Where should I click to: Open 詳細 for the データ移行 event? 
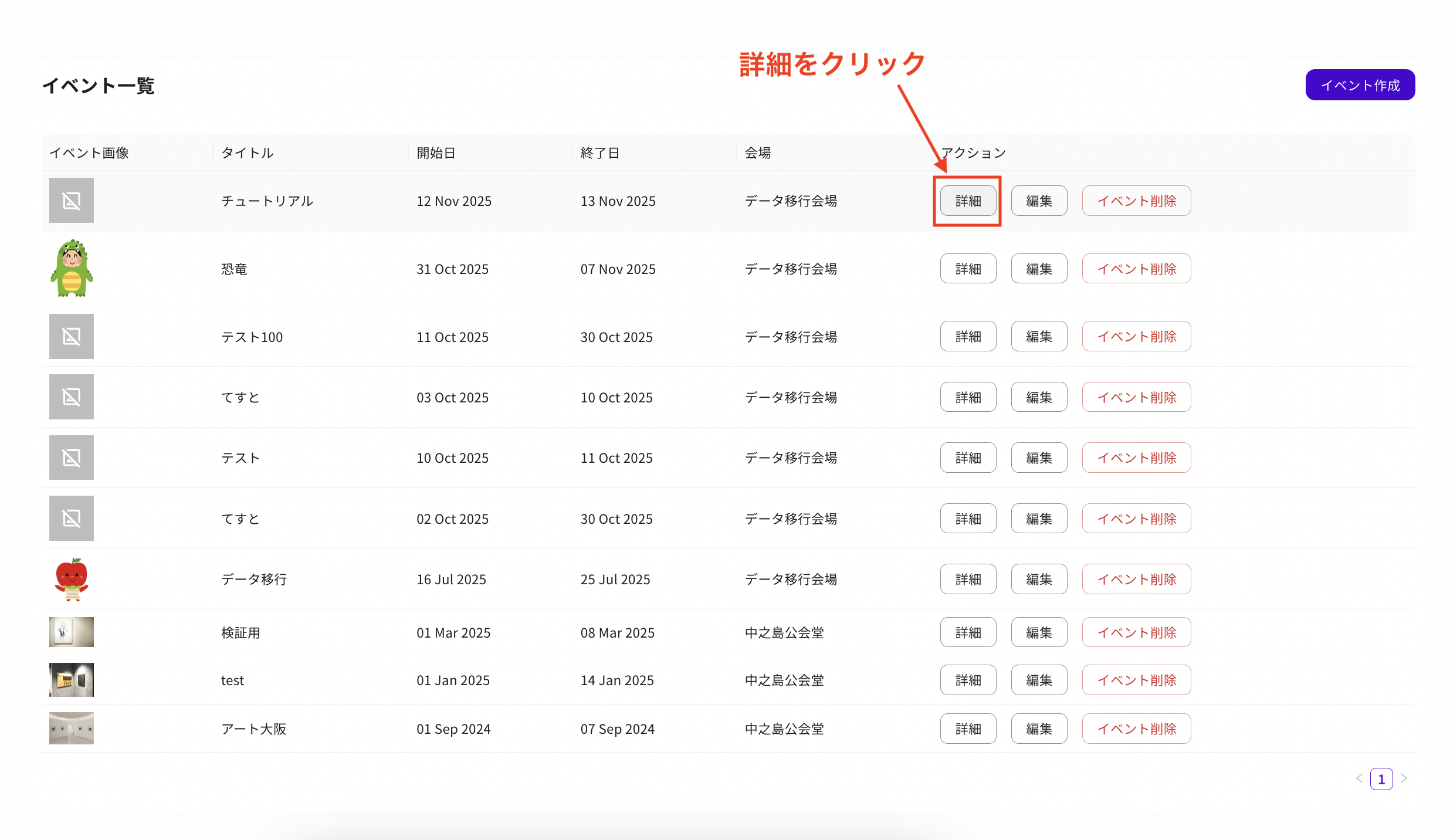coord(968,579)
